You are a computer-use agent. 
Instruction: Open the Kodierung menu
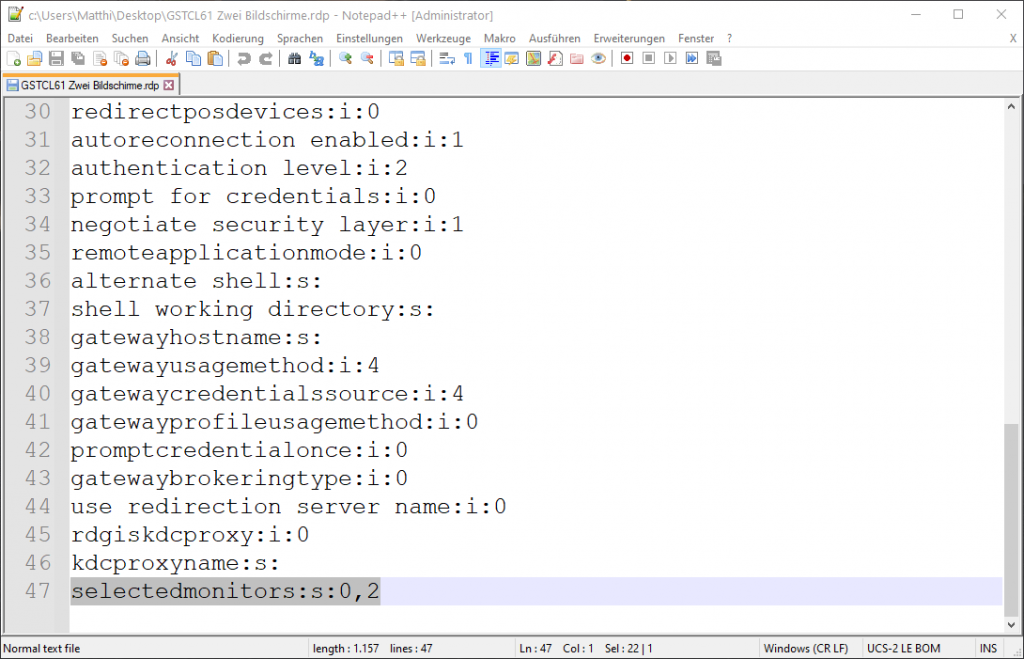pyautogui.click(x=238, y=39)
